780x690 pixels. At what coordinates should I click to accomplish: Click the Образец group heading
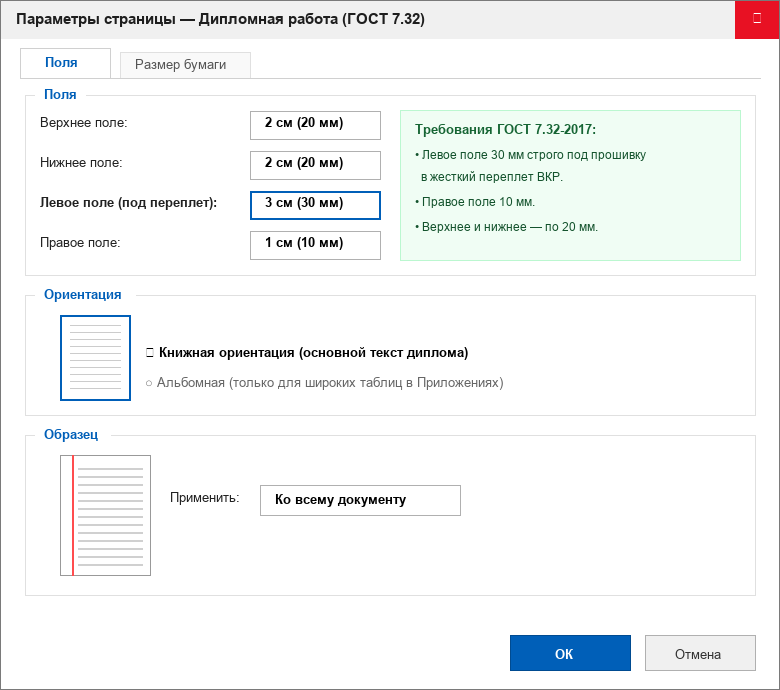pos(71,434)
